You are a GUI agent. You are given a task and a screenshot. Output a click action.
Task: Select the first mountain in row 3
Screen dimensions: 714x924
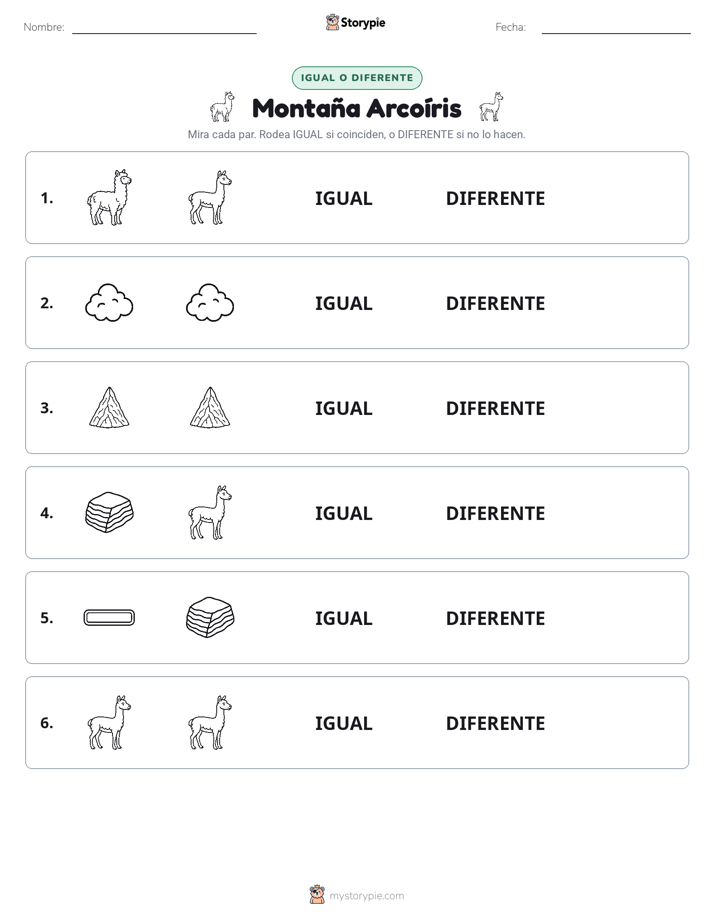point(109,407)
